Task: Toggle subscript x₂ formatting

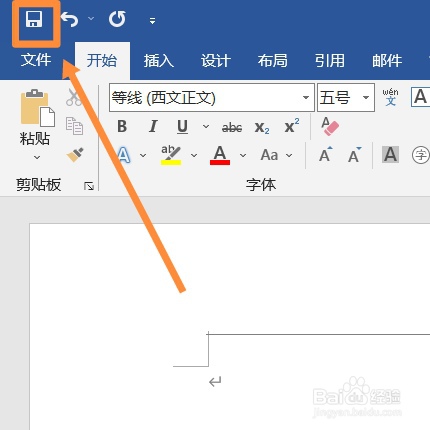Action: [x=262, y=128]
